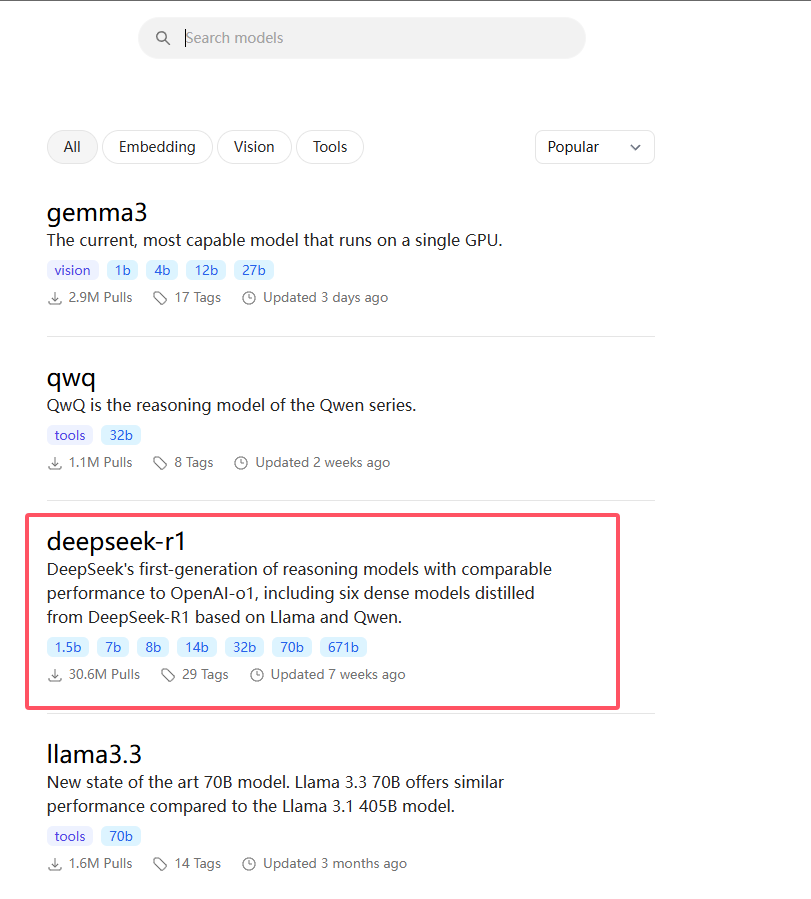This screenshot has width=811, height=899.
Task: Click the magnifier icon in search bar
Action: [163, 38]
